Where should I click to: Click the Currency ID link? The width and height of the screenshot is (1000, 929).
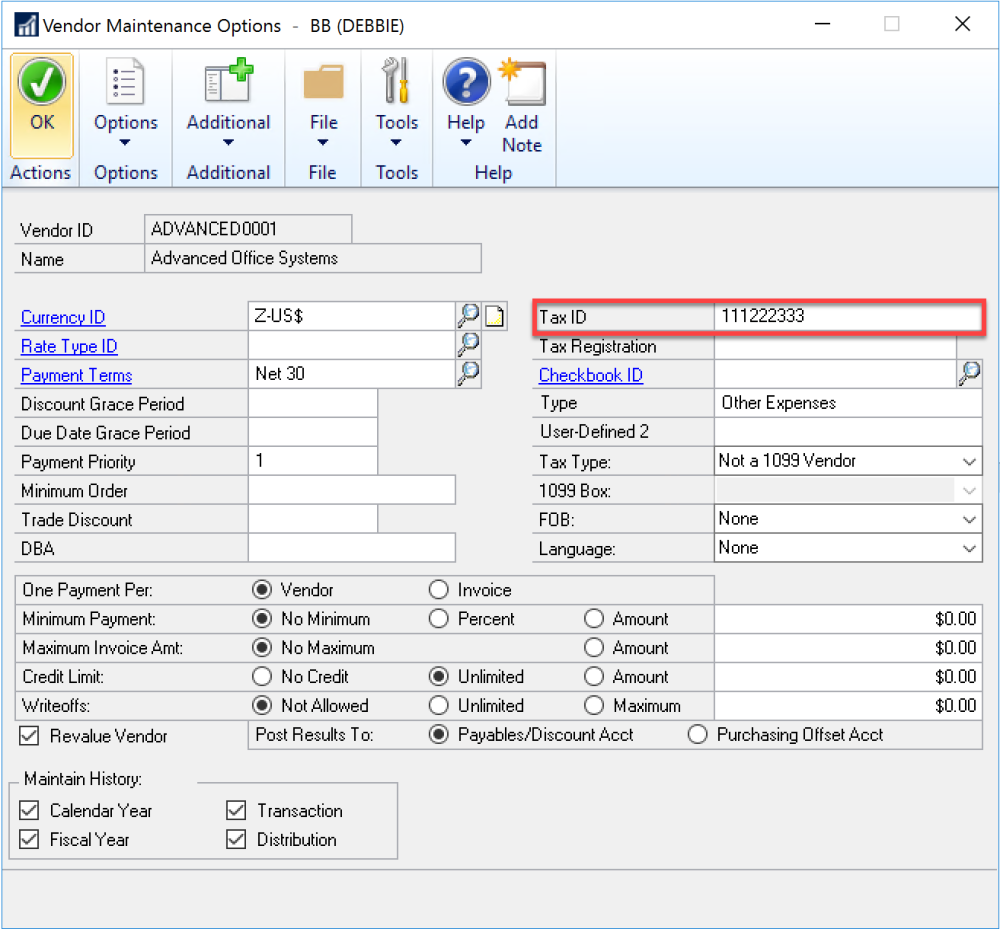63,318
